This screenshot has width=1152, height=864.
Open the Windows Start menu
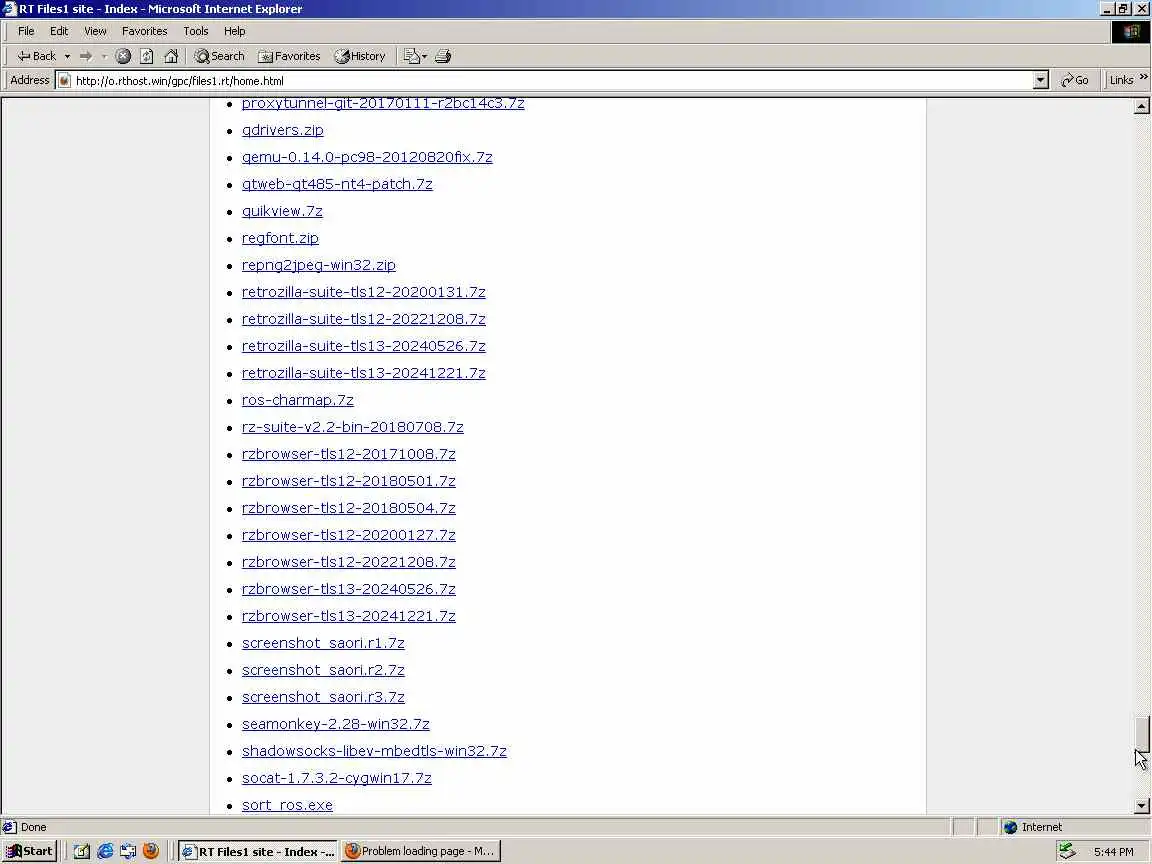coord(29,851)
